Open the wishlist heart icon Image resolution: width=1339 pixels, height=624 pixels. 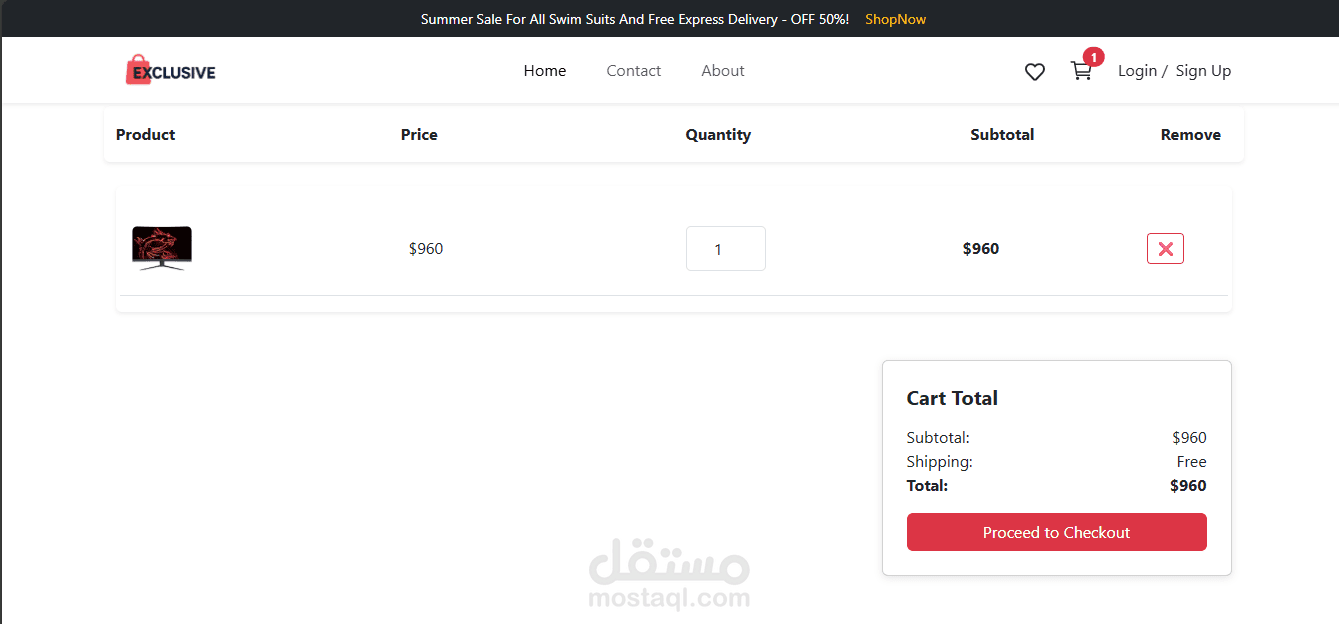(1035, 72)
